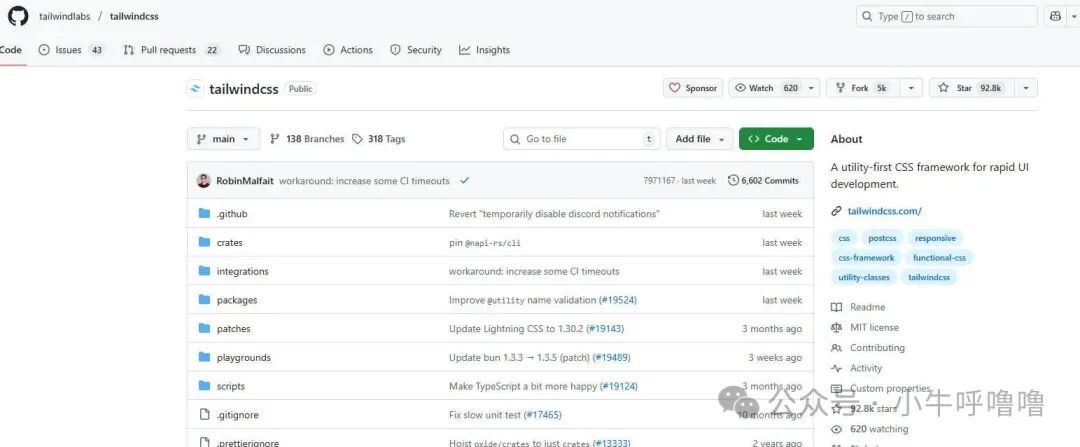This screenshot has width=1080, height=447.
Task: Open the GitHub home logo
Action: [17, 16]
